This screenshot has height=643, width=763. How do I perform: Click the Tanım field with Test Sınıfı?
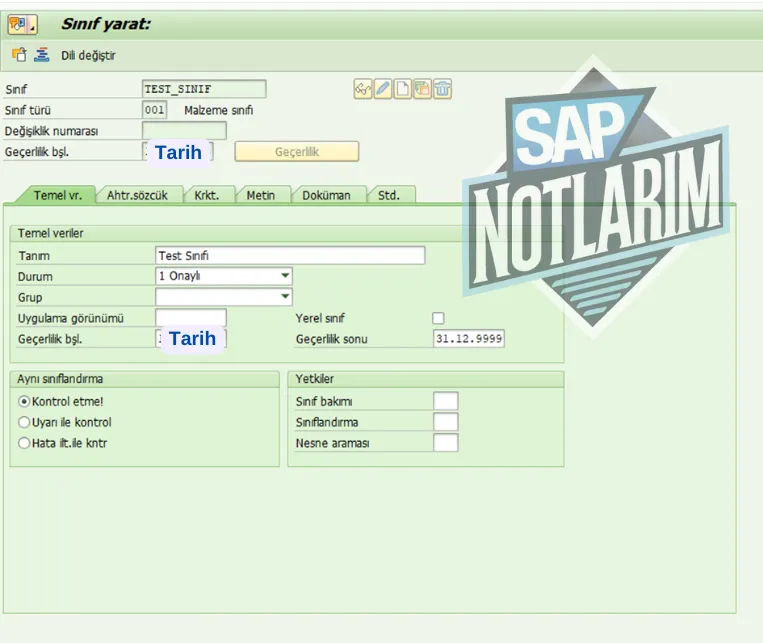click(x=290, y=256)
